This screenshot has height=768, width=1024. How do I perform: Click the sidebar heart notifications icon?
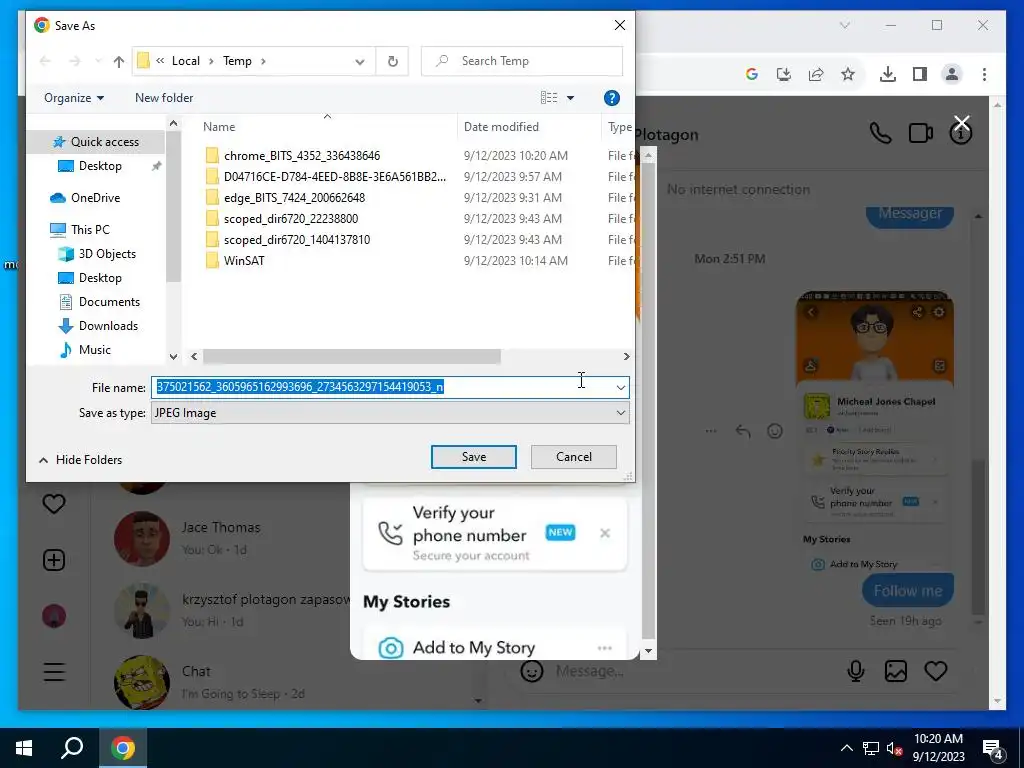tap(54, 504)
